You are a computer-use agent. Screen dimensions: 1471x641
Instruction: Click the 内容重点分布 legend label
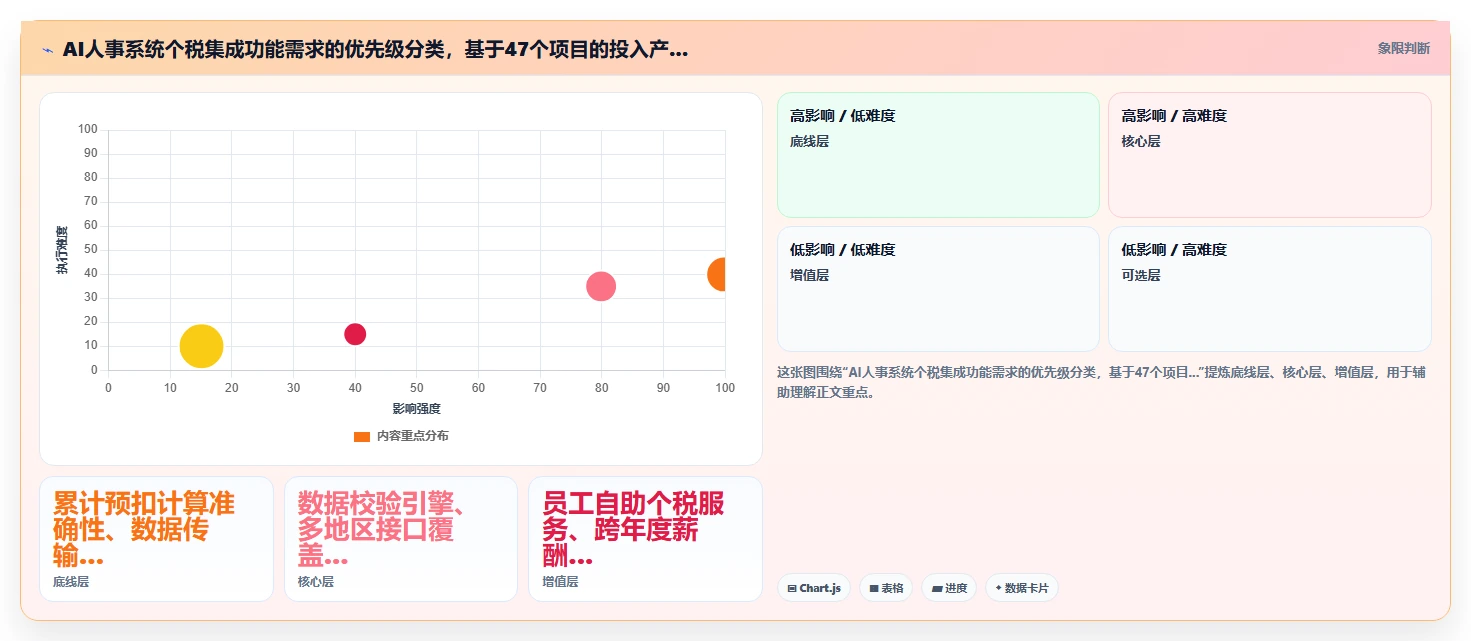pyautogui.click(x=413, y=436)
